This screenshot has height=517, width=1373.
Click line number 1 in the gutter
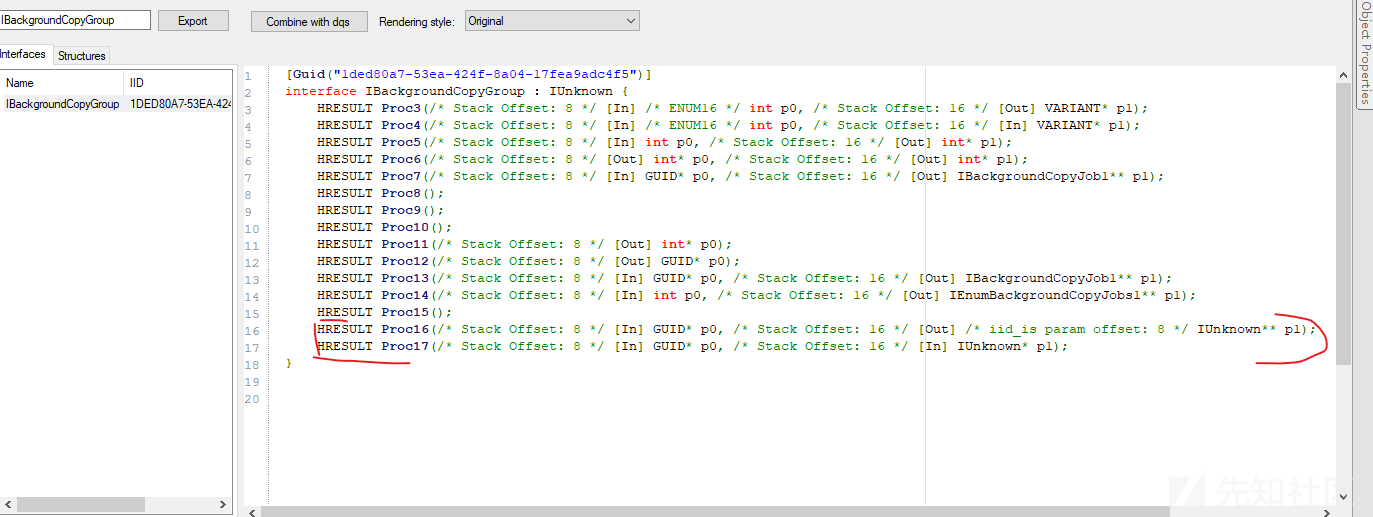tap(248, 76)
